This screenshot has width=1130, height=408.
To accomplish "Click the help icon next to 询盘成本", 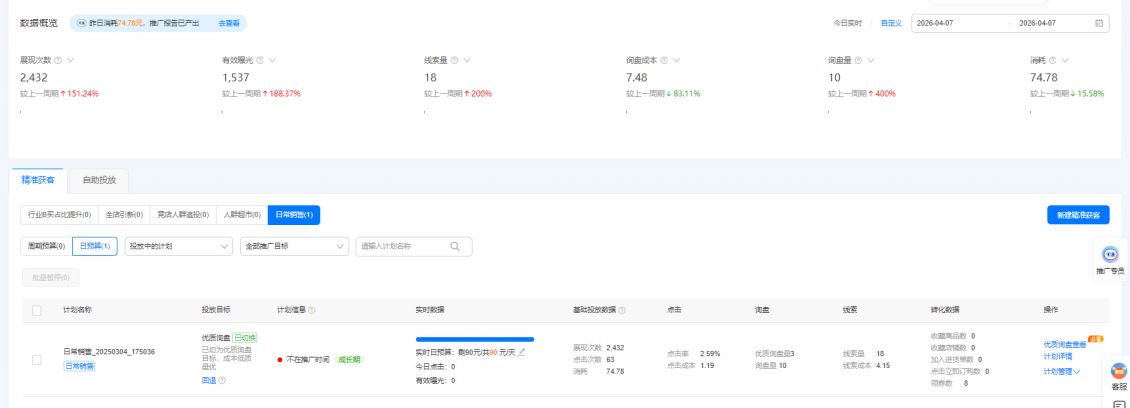I will pyautogui.click(x=663, y=60).
